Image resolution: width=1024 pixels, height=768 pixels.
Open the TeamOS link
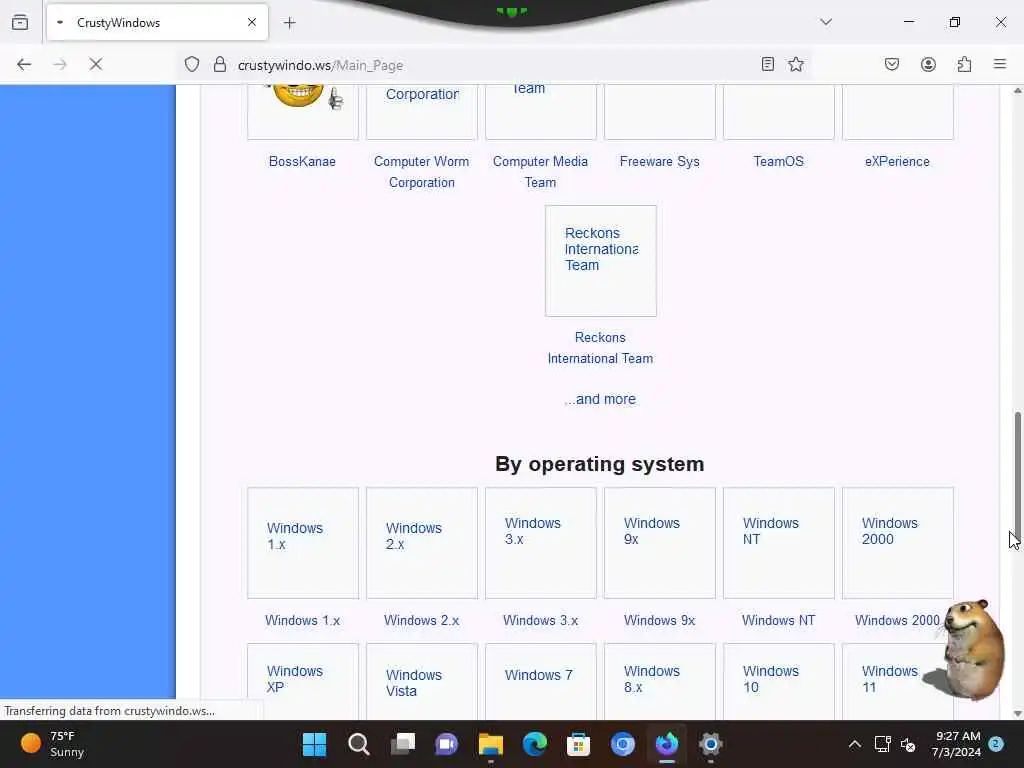point(778,161)
